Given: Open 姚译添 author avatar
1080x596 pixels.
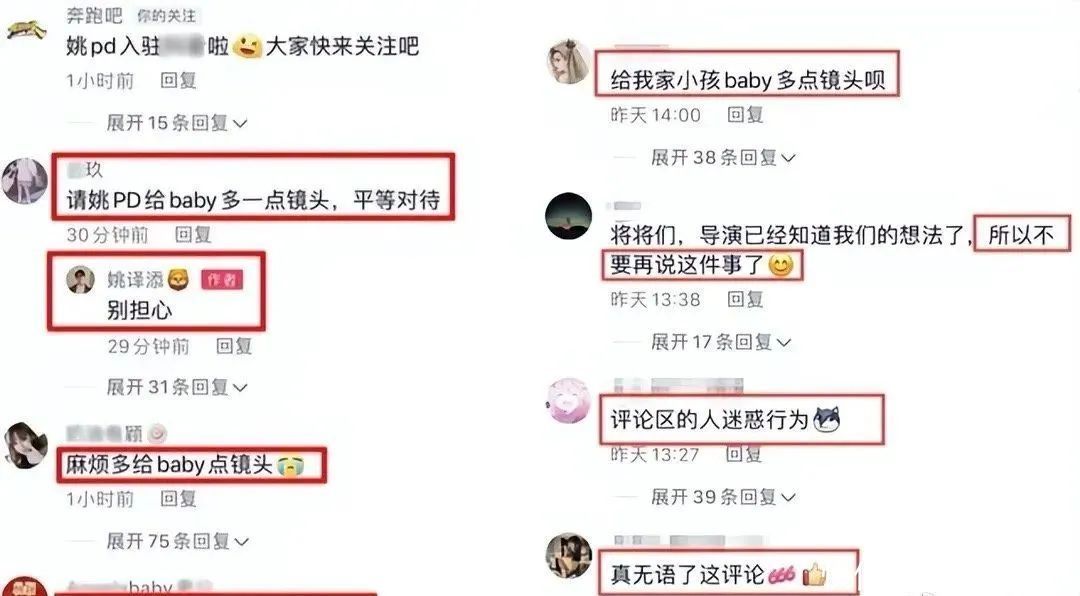Looking at the screenshot, I should click(x=80, y=280).
